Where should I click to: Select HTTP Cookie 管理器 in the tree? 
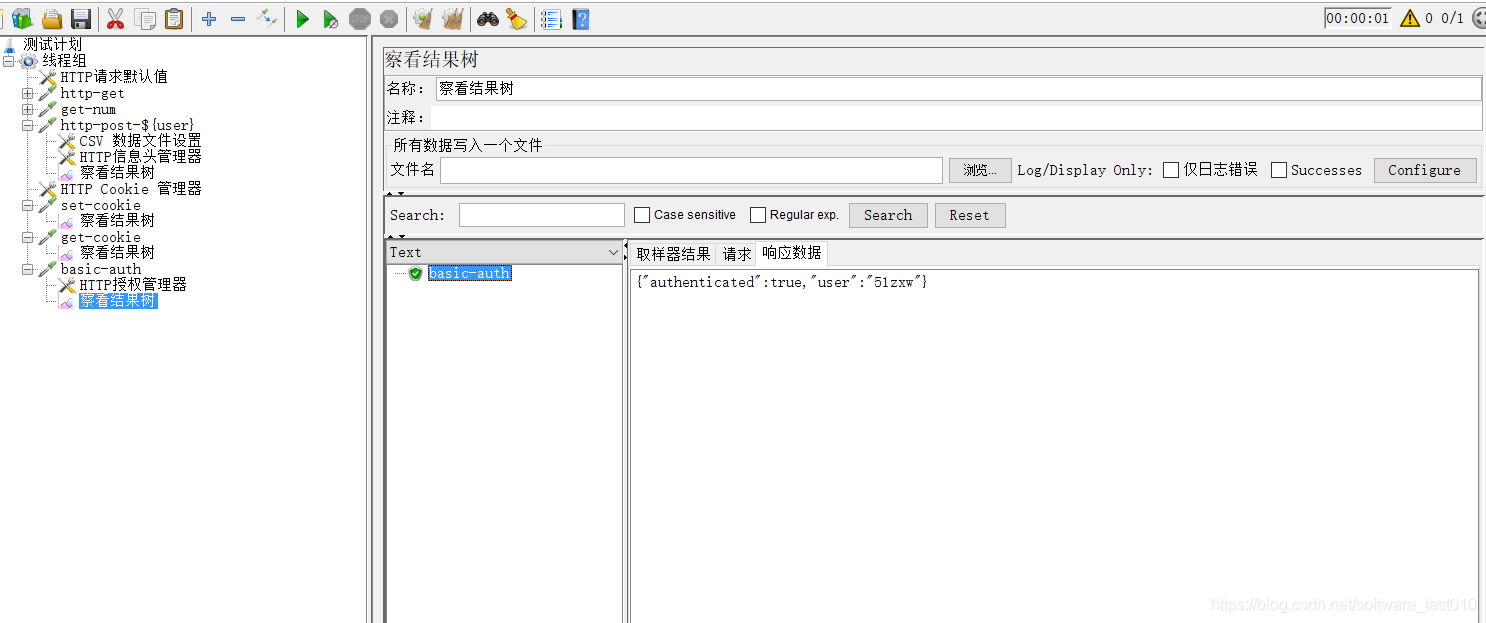coord(131,189)
